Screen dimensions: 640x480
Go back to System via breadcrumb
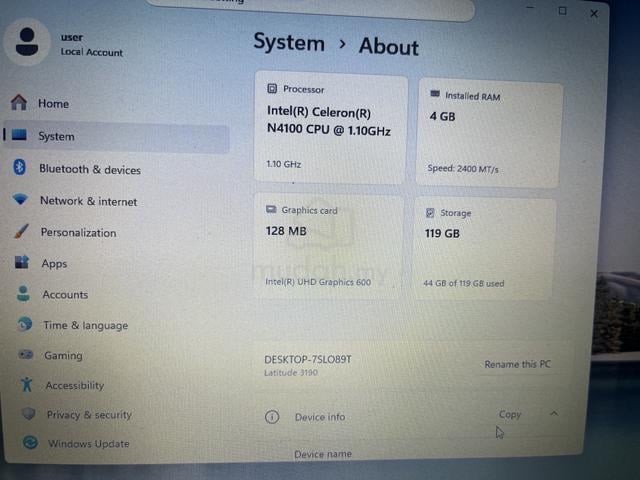click(x=289, y=42)
